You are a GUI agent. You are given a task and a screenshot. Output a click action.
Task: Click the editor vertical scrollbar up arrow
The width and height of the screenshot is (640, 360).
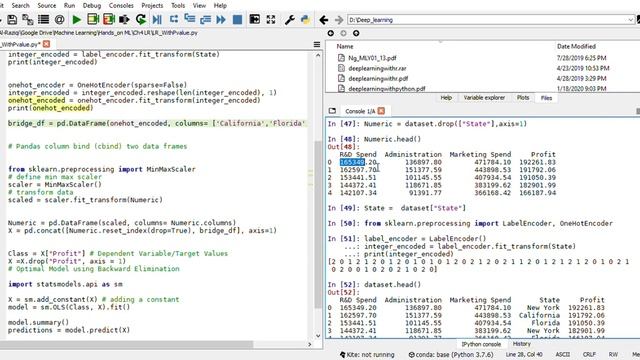318,55
